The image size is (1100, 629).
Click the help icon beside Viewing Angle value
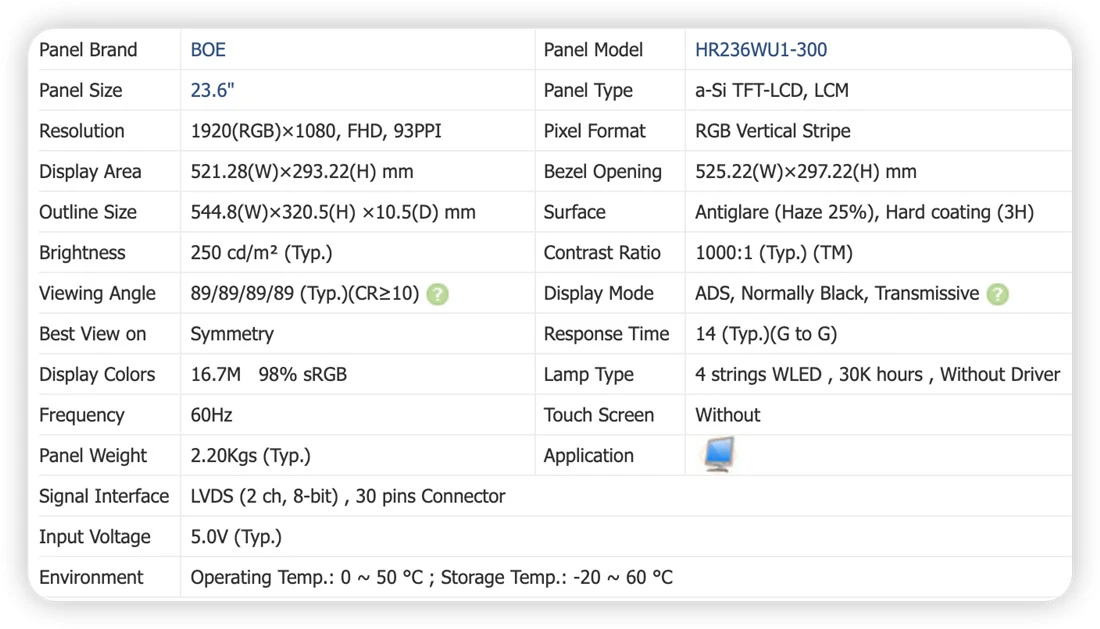(x=438, y=295)
